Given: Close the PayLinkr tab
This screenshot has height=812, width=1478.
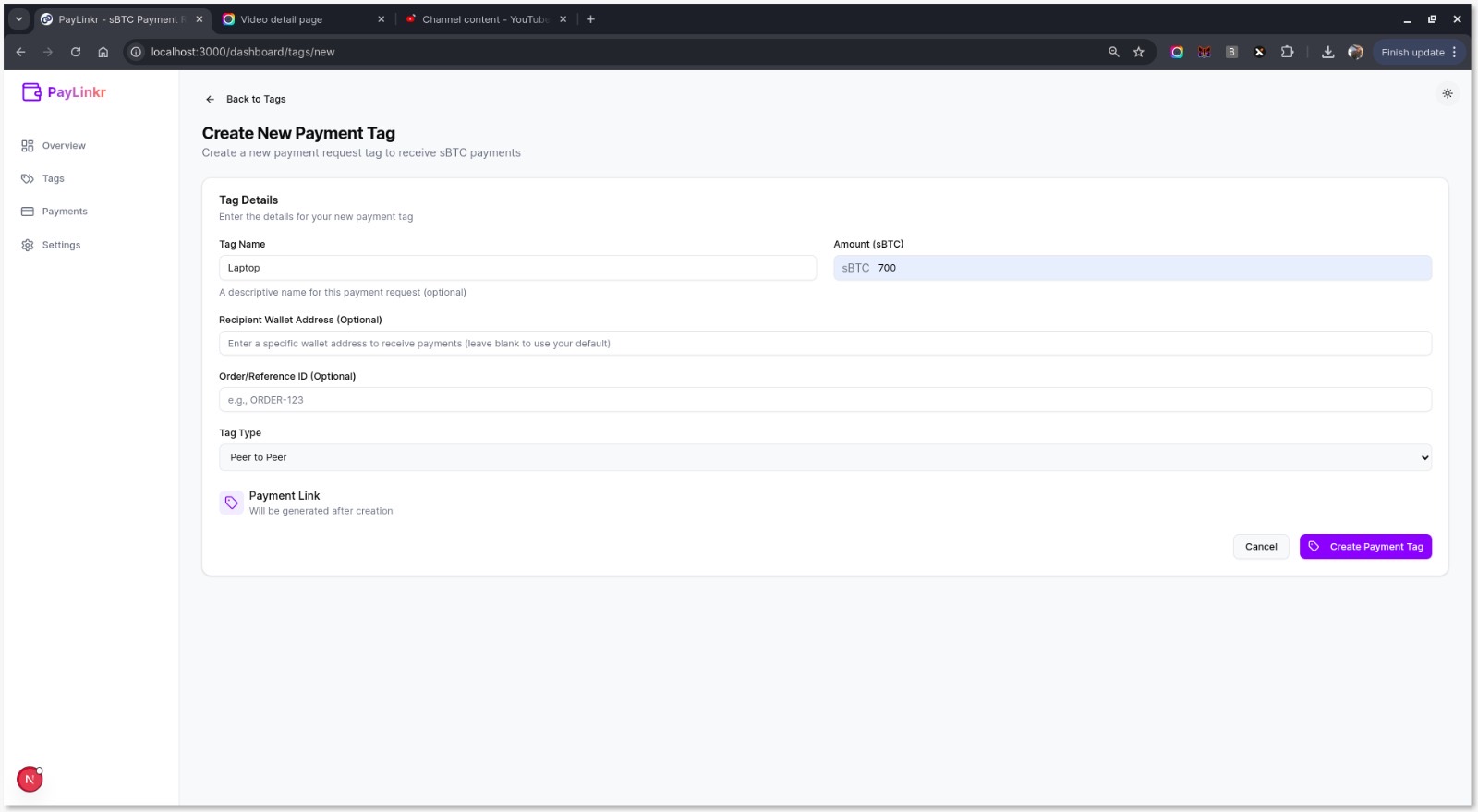Looking at the screenshot, I should (199, 19).
